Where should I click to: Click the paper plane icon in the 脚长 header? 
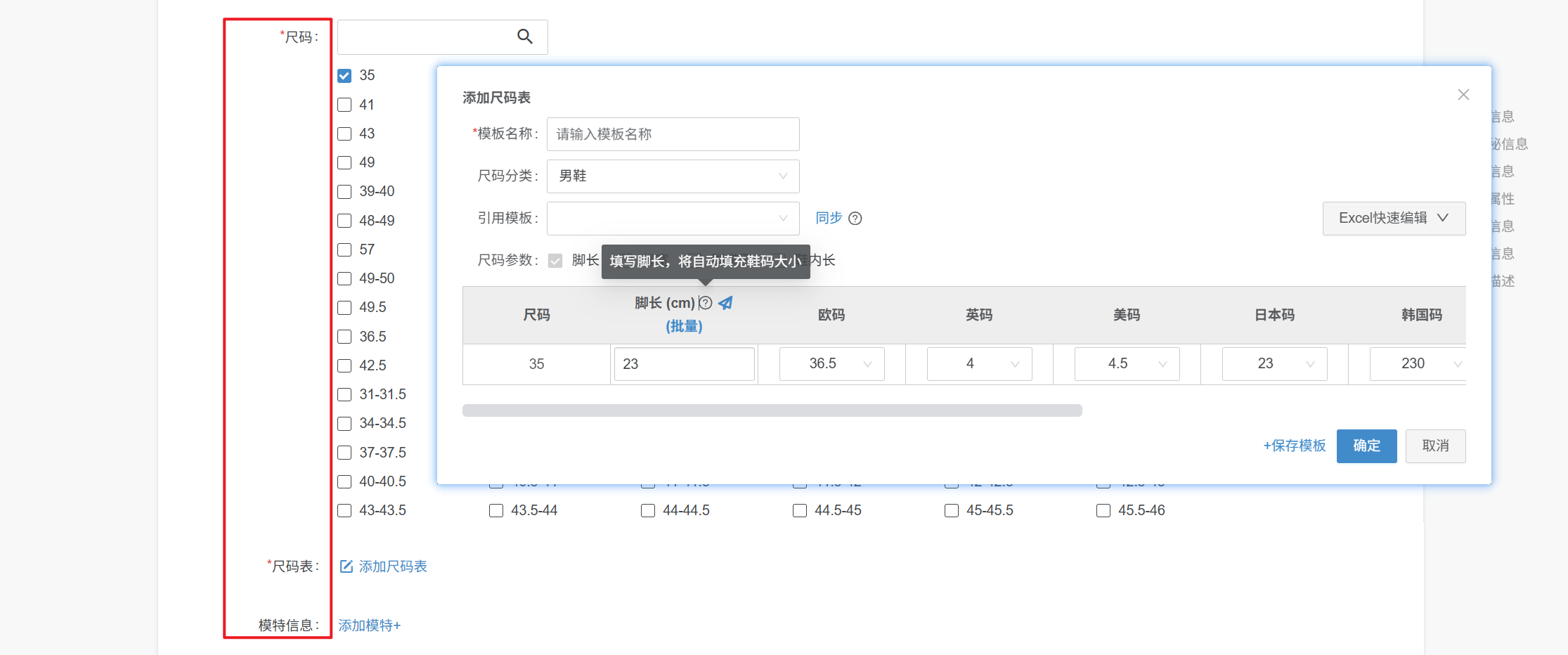pyautogui.click(x=725, y=303)
